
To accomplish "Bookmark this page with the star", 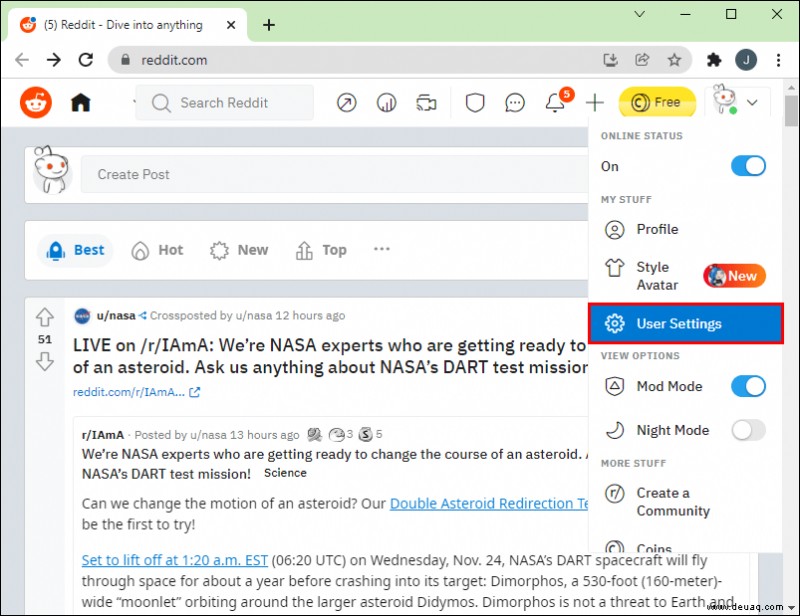I will coord(674,60).
